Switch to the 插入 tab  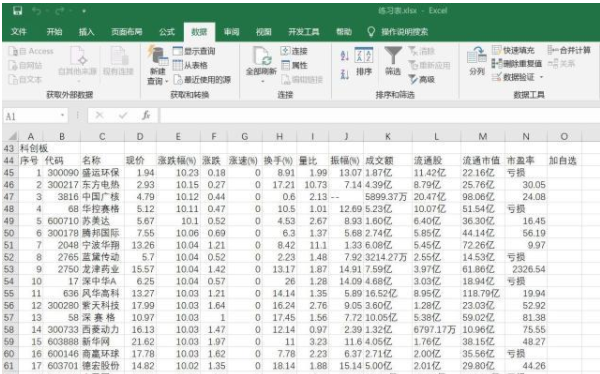pyautogui.click(x=86, y=32)
